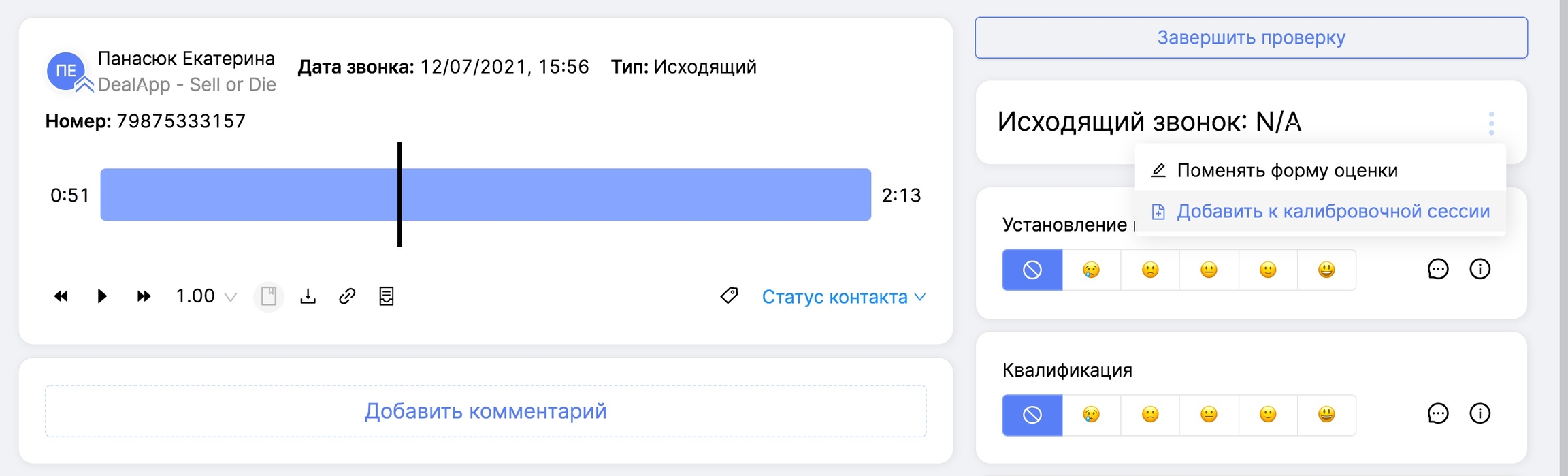Choose Поменять форму оценки menu item

tap(1286, 170)
